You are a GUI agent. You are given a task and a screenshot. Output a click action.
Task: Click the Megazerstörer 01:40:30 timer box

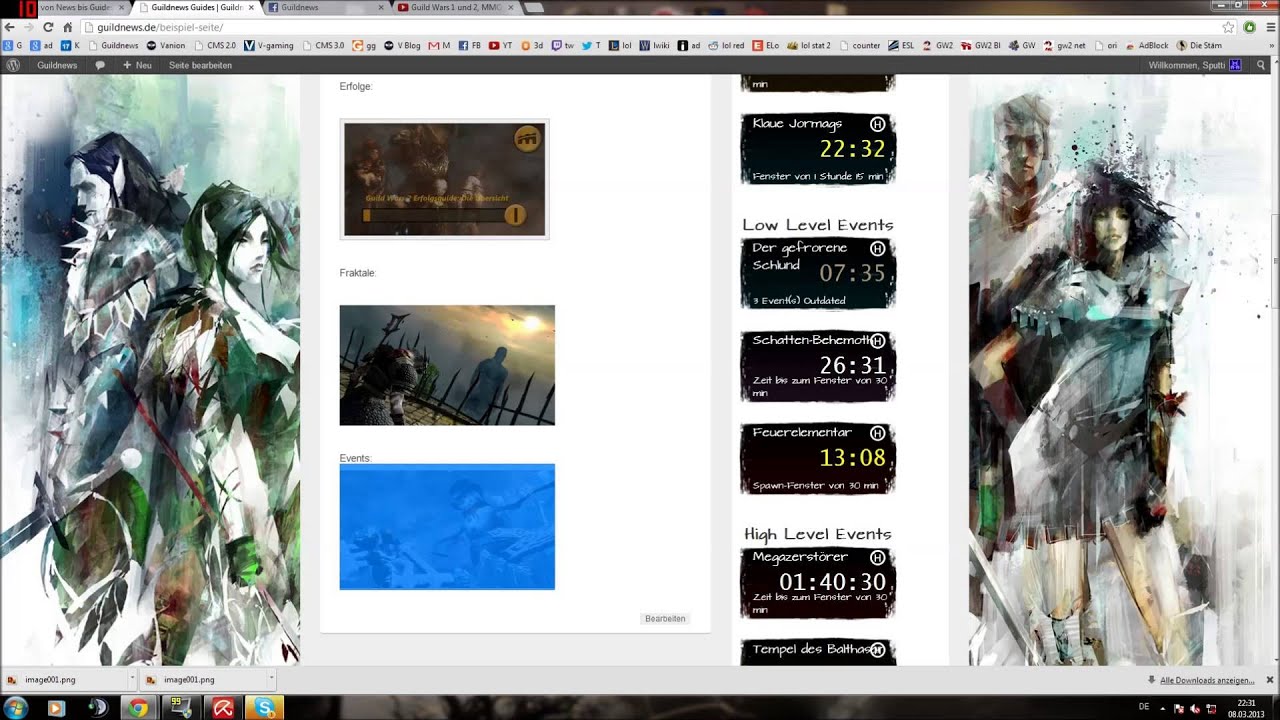click(x=818, y=582)
